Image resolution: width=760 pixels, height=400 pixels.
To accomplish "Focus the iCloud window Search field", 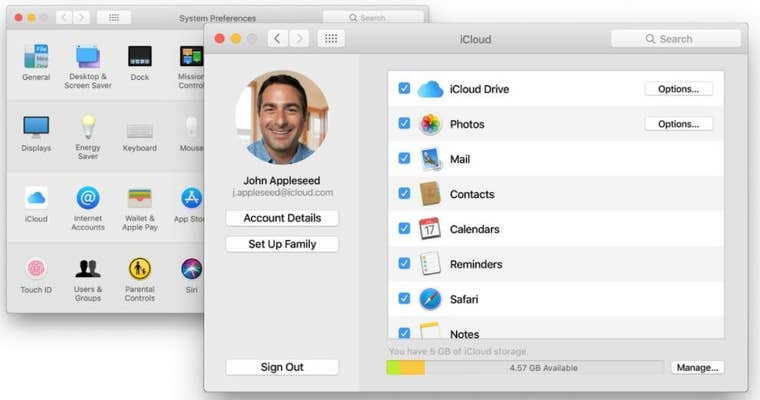I will click(x=676, y=39).
